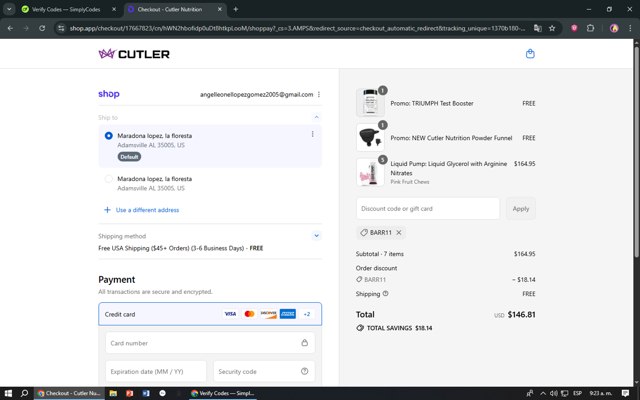The width and height of the screenshot is (640, 400).
Task: Click the Security code field
Action: click(x=264, y=371)
